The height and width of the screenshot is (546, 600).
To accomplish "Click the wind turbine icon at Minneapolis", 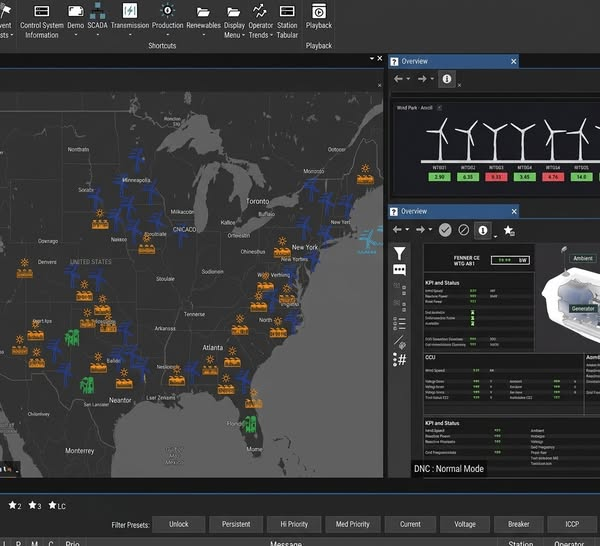I will [x=122, y=185].
